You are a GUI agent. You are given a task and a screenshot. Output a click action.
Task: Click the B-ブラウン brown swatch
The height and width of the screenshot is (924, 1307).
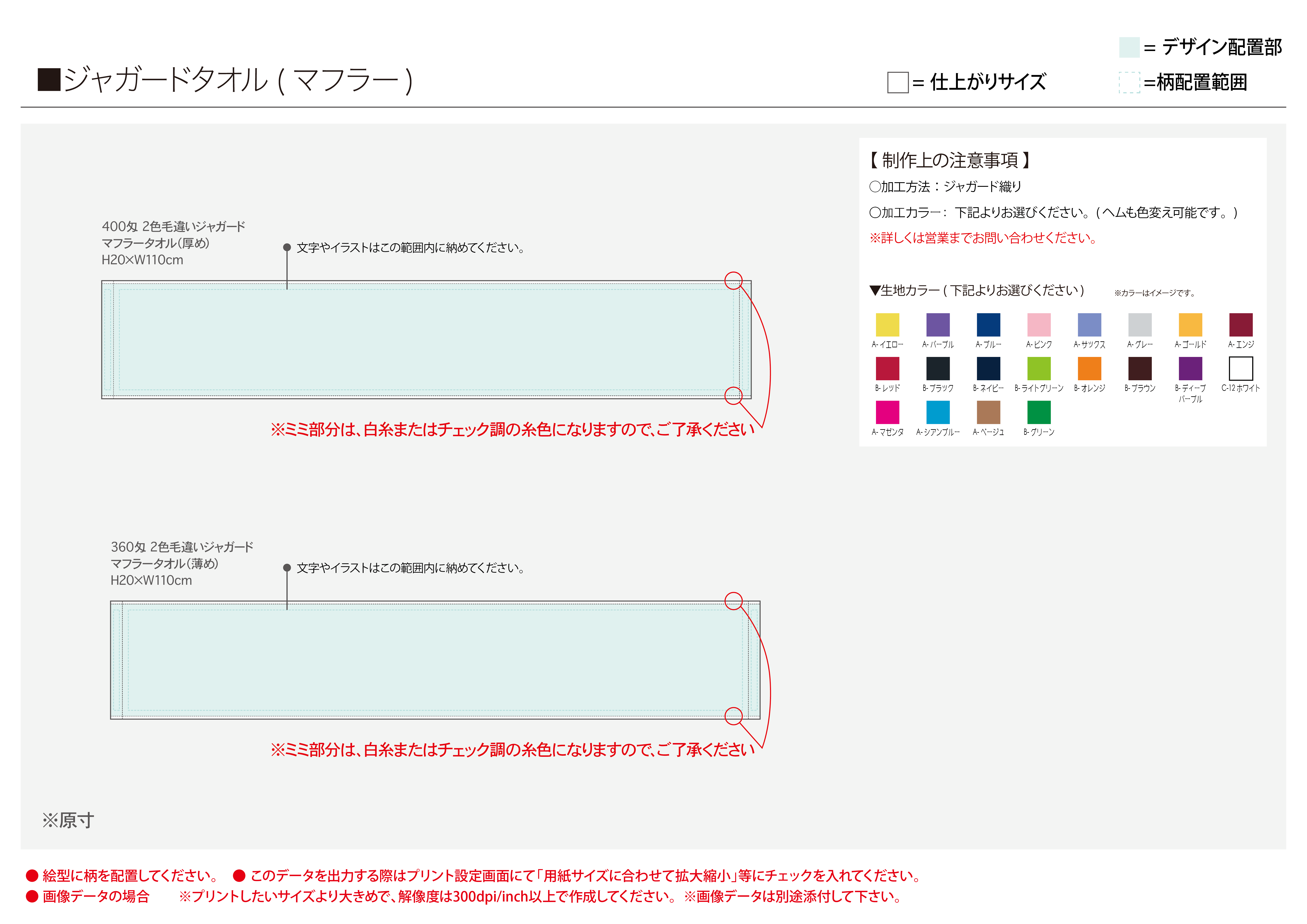tap(1140, 369)
